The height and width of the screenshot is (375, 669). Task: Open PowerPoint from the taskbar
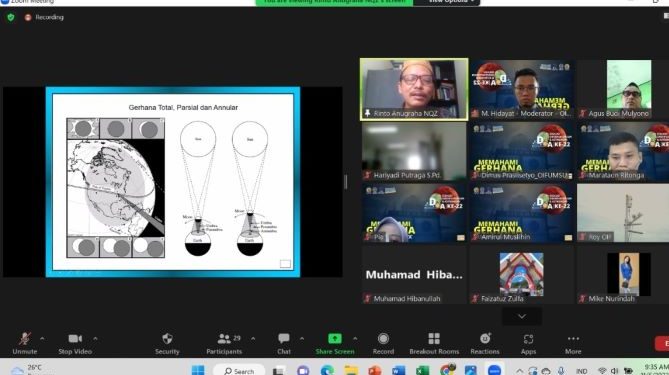(375, 370)
